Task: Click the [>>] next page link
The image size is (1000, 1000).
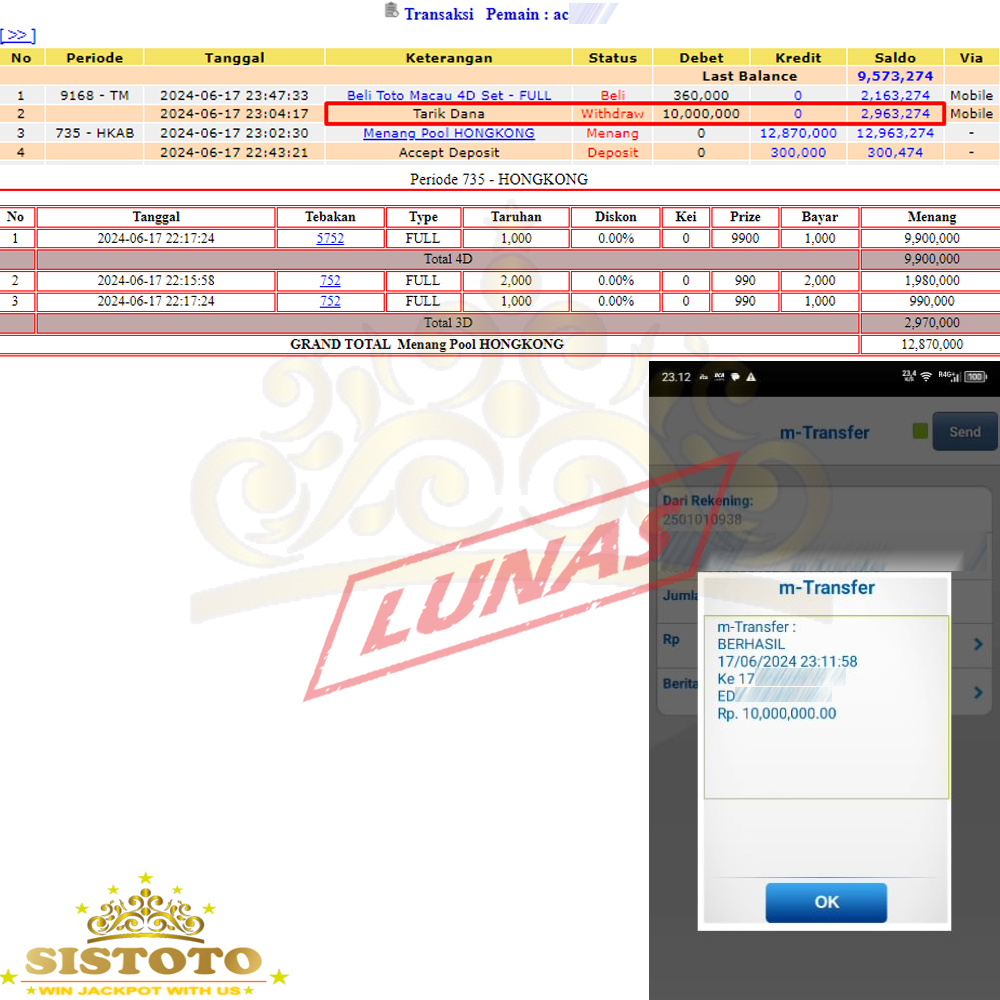Action: pyautogui.click(x=18, y=36)
